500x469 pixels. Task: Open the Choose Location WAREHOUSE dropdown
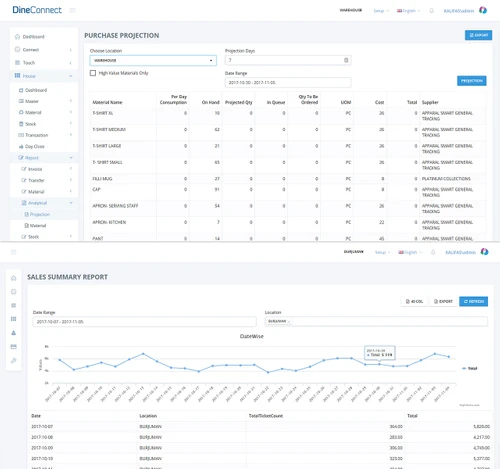tap(153, 60)
